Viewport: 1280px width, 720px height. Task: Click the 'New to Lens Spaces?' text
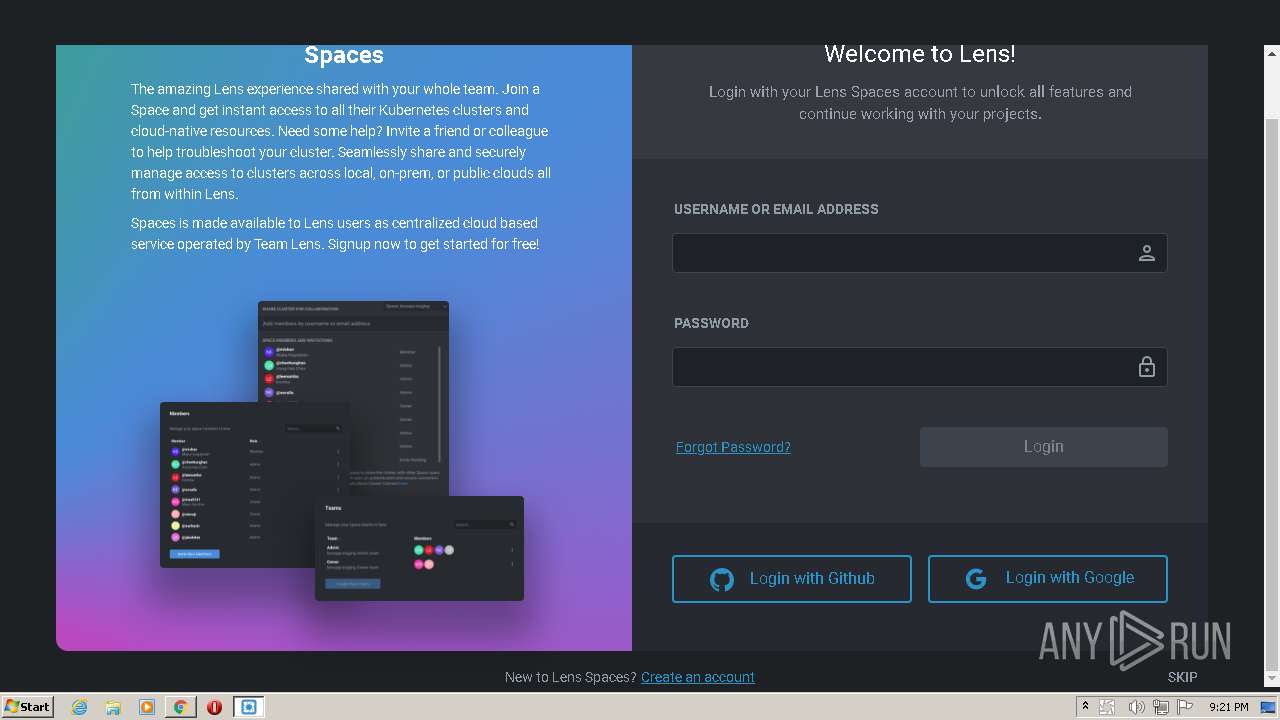pos(570,677)
